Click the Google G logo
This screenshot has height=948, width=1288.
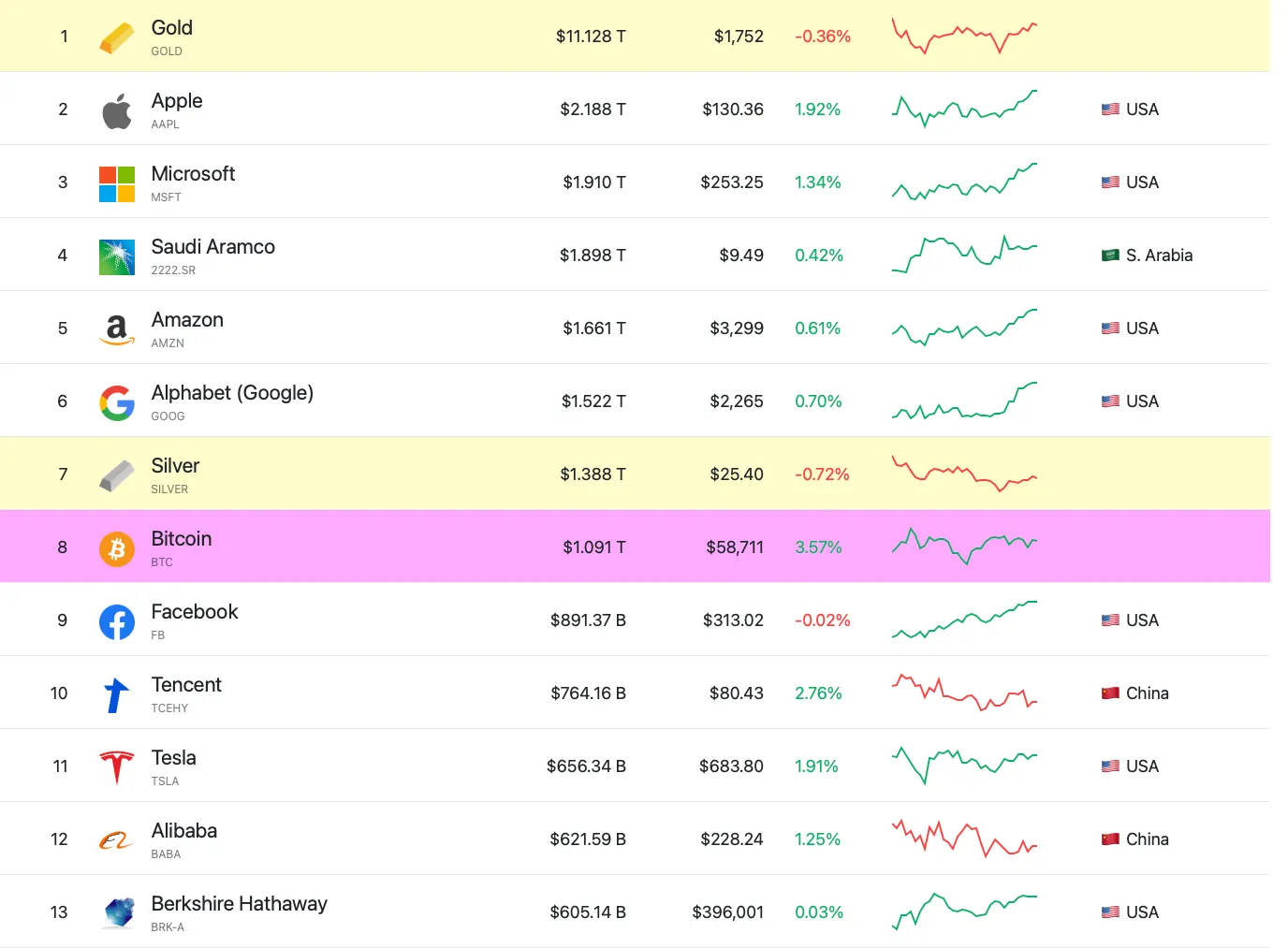117,403
